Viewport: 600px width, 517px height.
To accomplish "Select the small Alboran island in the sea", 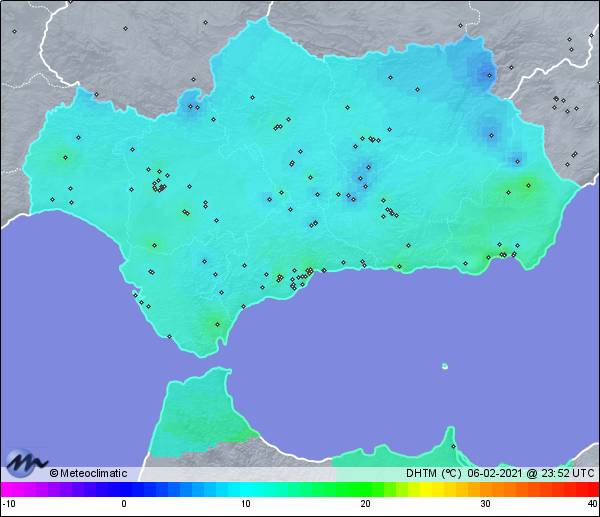I will tap(445, 366).
